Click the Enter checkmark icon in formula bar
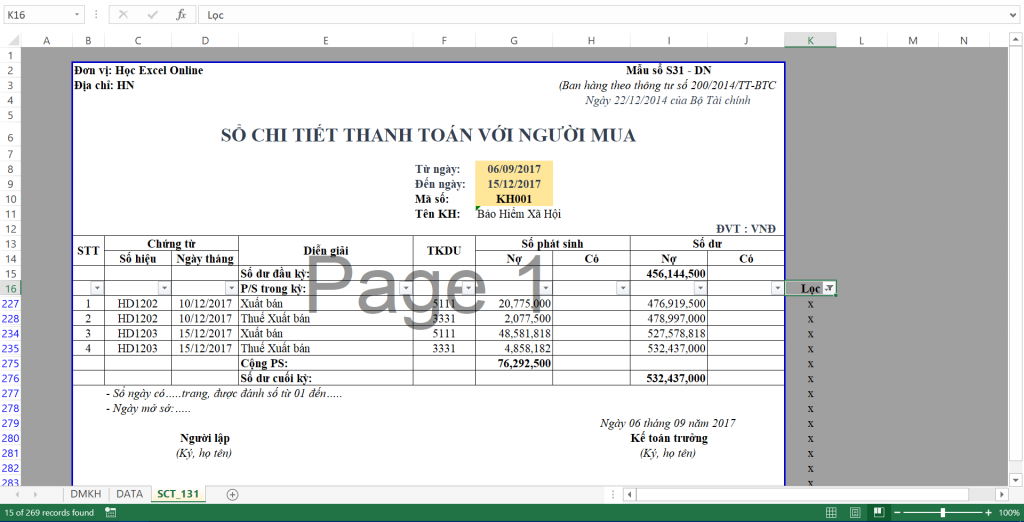The image size is (1024, 522). pyautogui.click(x=153, y=14)
